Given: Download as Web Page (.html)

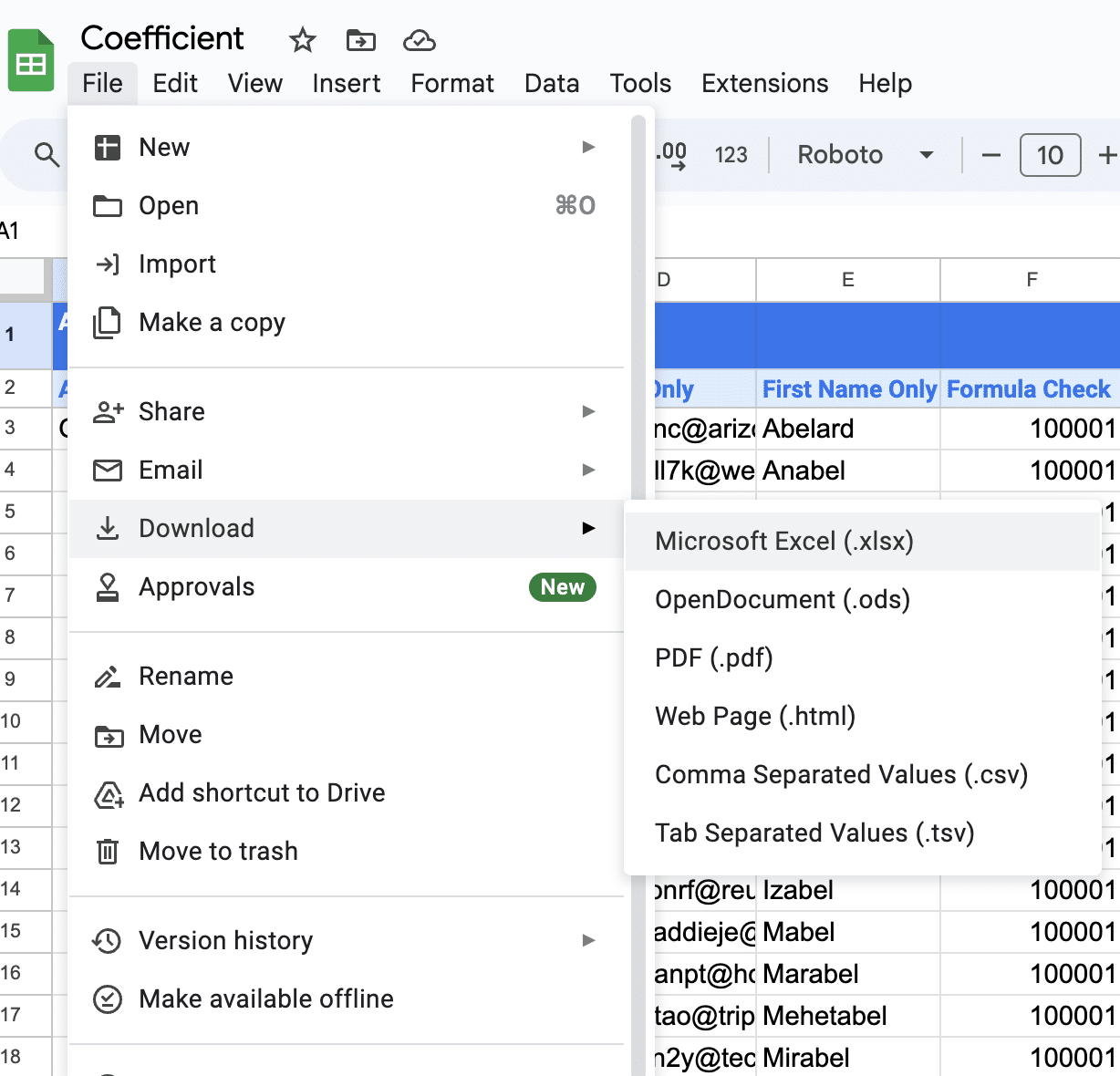Looking at the screenshot, I should [862, 716].
